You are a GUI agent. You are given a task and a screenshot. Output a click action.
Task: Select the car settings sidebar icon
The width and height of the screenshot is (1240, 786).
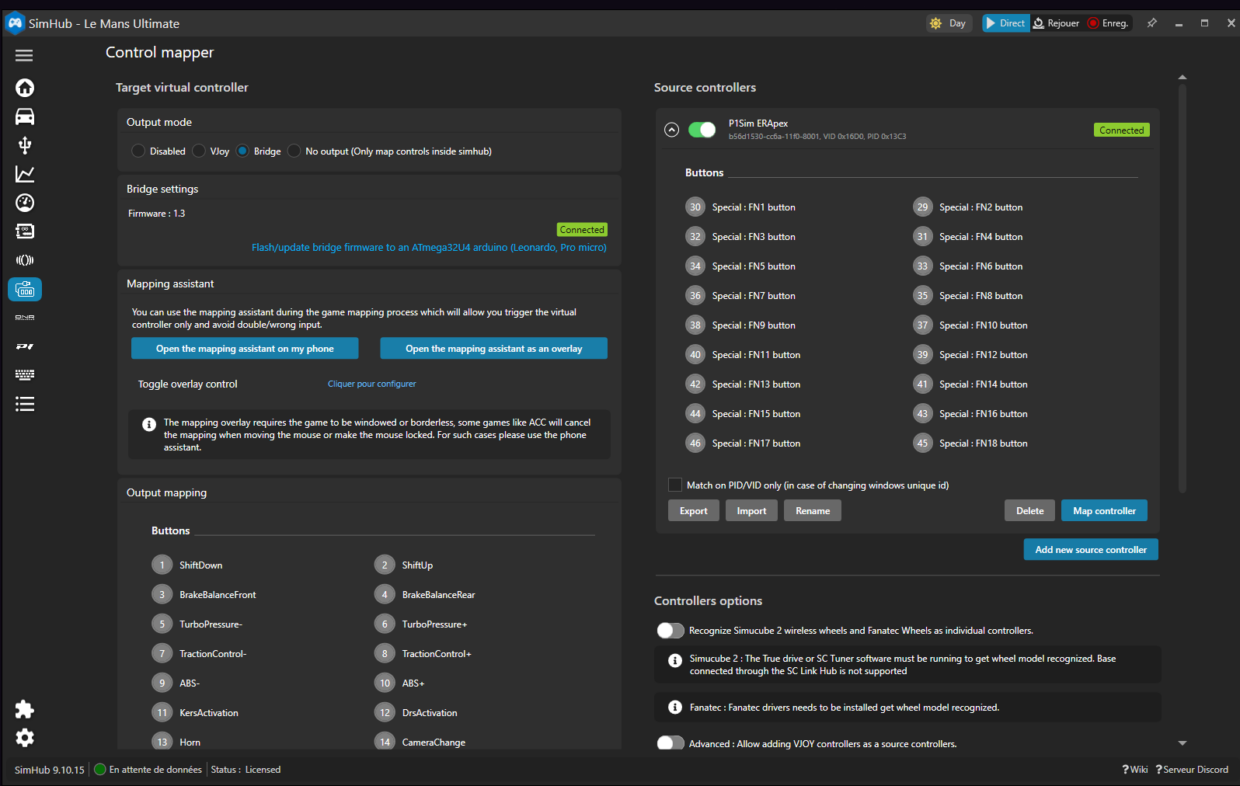[x=24, y=116]
